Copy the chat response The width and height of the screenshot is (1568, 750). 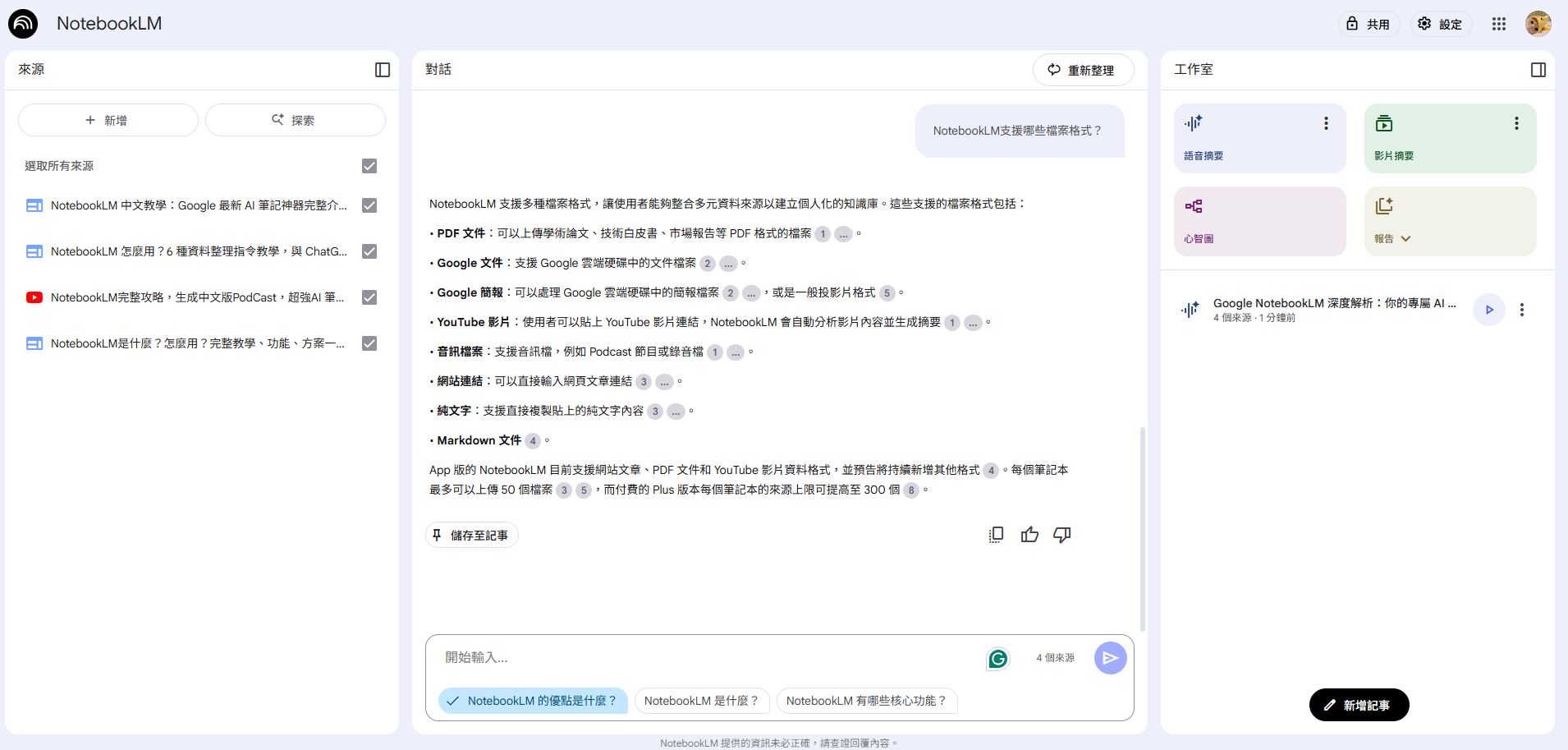tap(996, 535)
